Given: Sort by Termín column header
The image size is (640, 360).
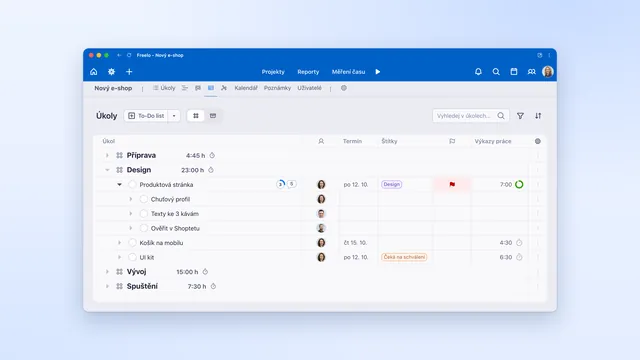Looking at the screenshot, I should (x=352, y=141).
